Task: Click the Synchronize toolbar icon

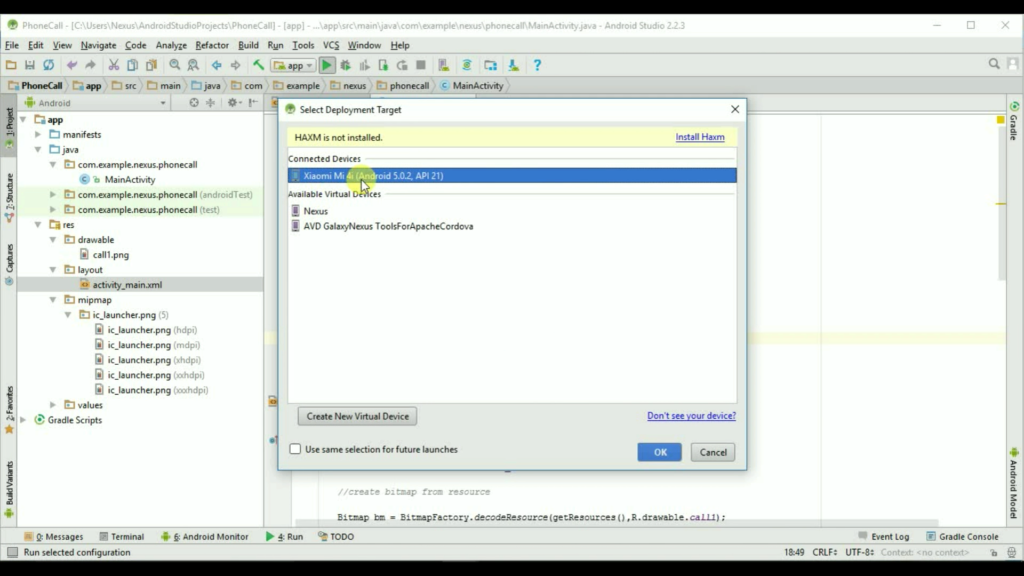Action: click(48, 65)
